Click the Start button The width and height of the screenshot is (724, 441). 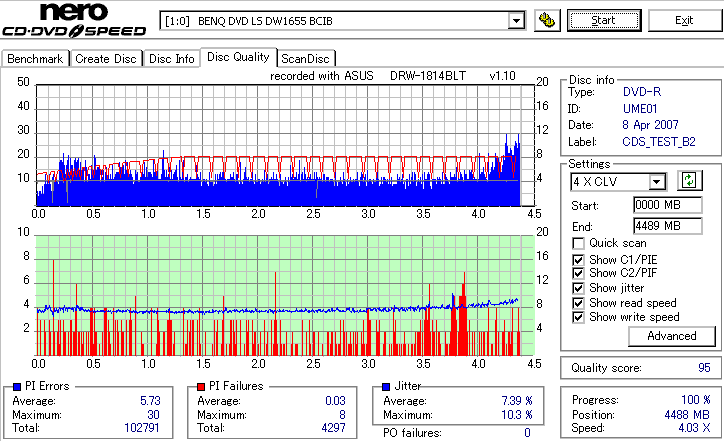click(604, 21)
